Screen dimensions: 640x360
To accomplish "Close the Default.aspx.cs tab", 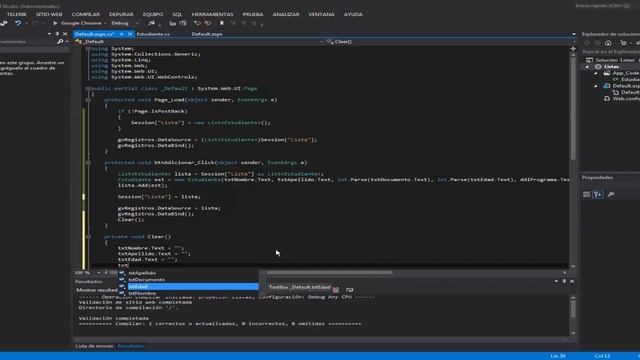I will [130, 34].
